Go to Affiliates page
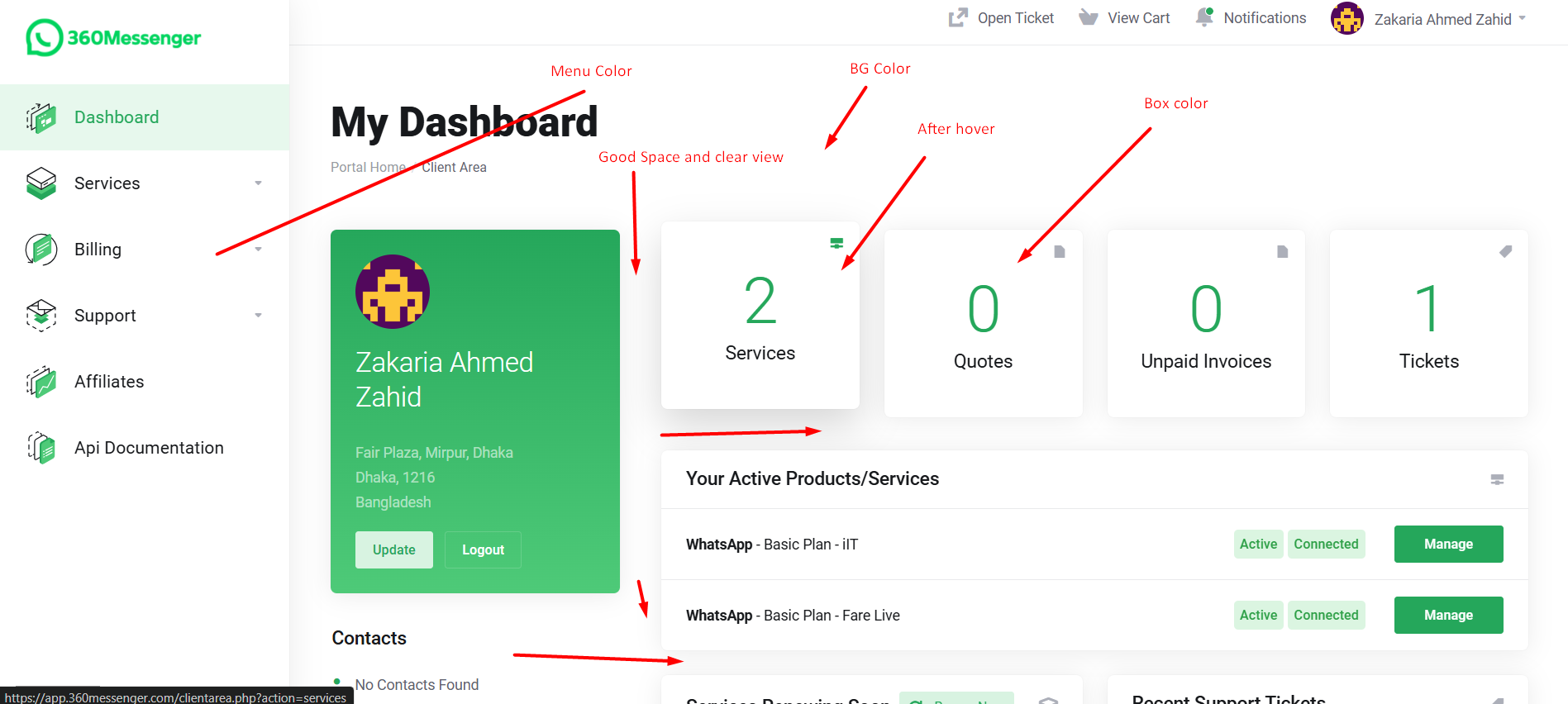Screen dimensions: 1568x704 point(145,382)
